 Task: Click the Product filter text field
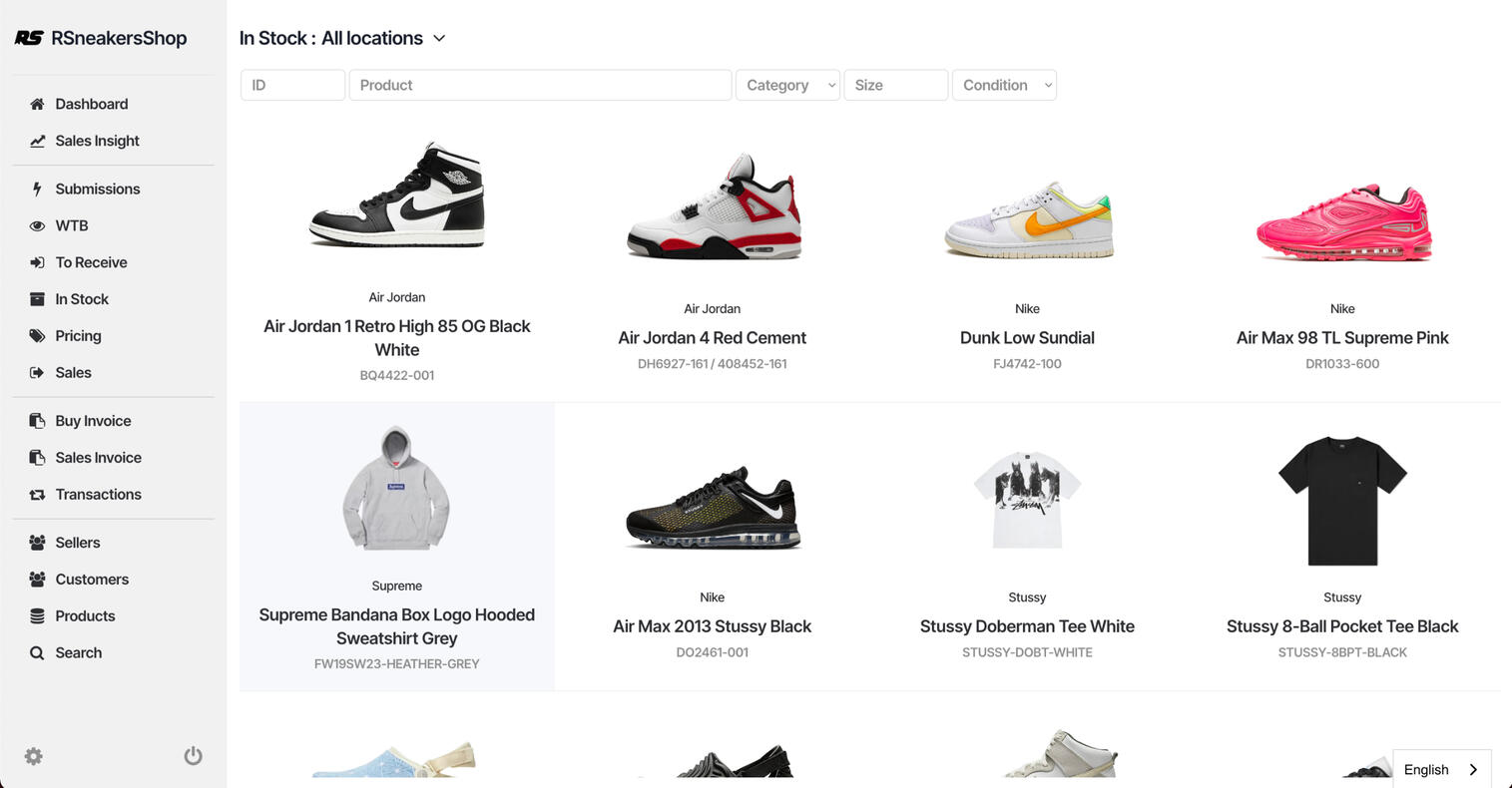pos(540,85)
